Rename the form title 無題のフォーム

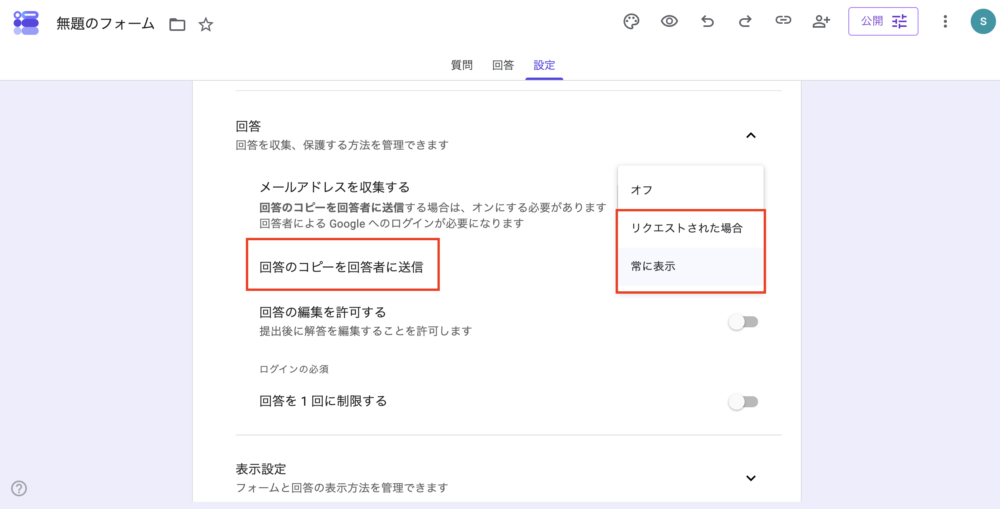coord(106,24)
